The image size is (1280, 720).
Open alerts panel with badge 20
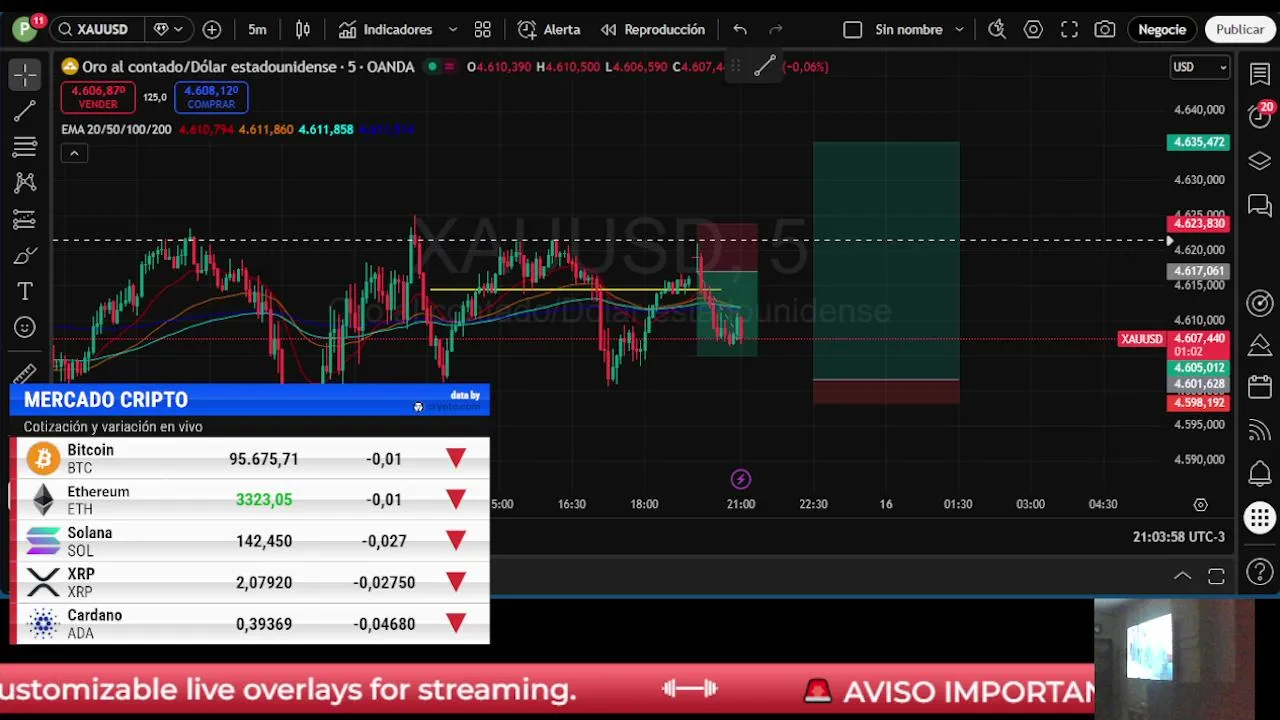pyautogui.click(x=1260, y=115)
